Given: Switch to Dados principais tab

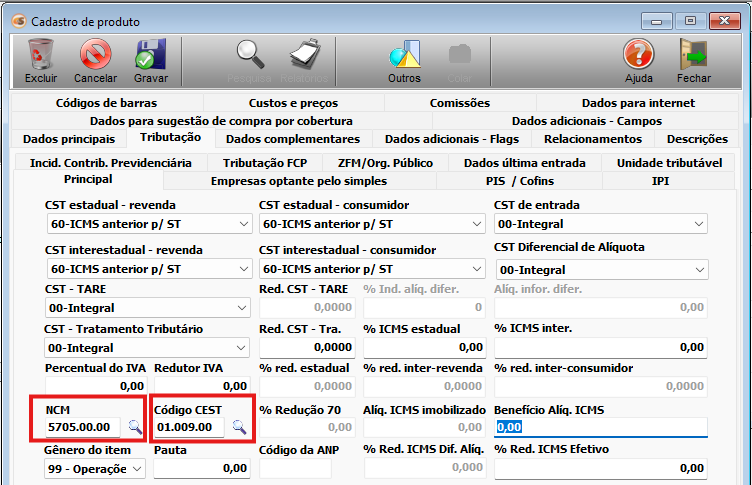Looking at the screenshot, I should pos(69,139).
